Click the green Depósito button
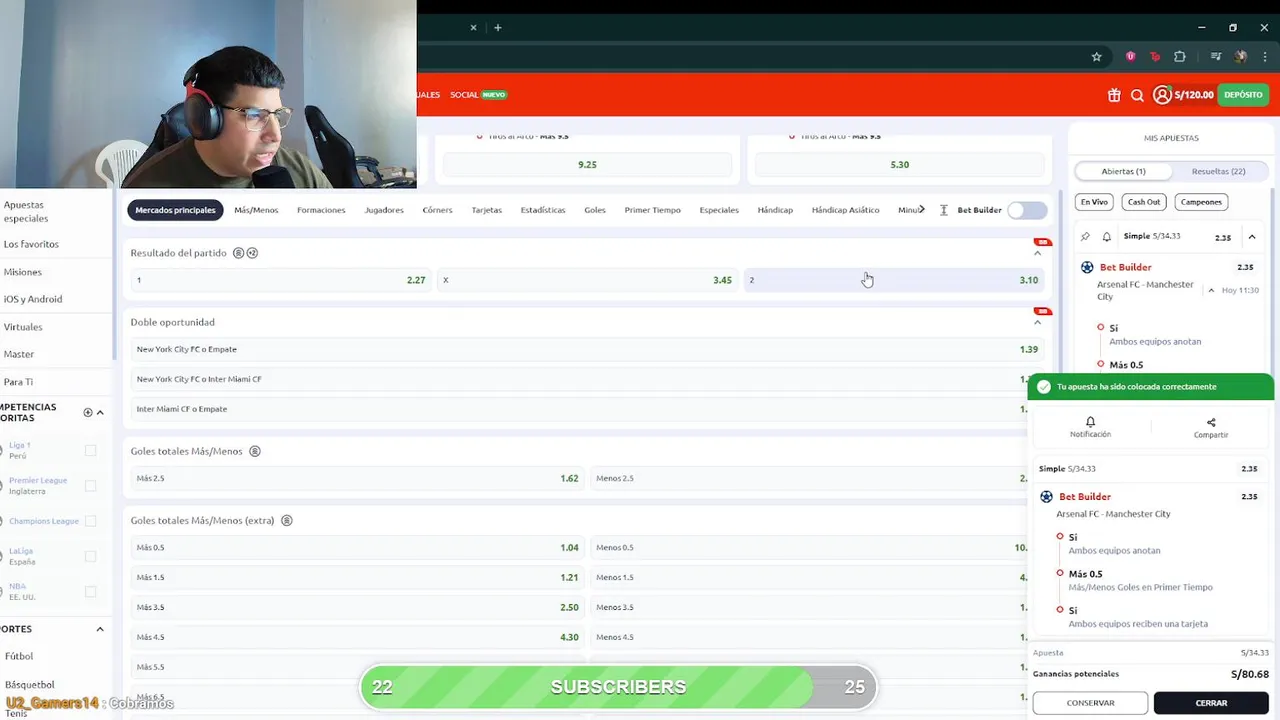The image size is (1280, 720). click(x=1243, y=95)
